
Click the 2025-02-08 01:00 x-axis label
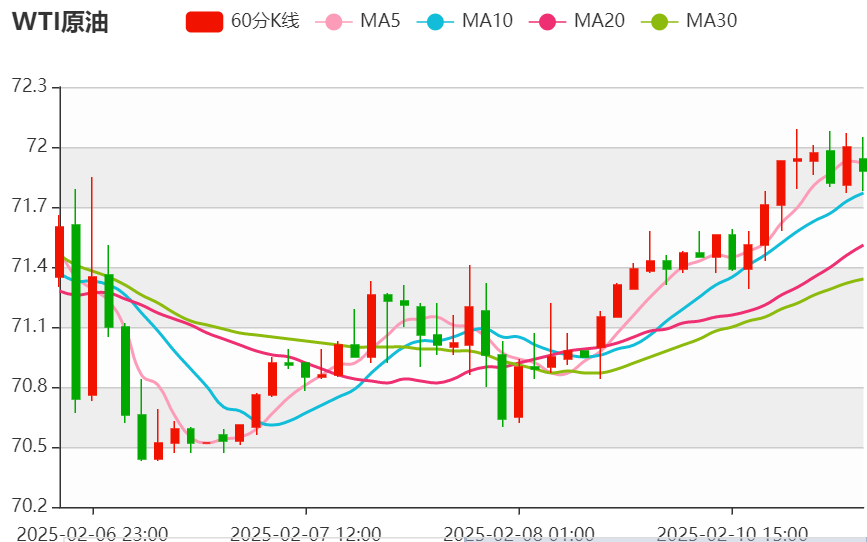[x=518, y=533]
